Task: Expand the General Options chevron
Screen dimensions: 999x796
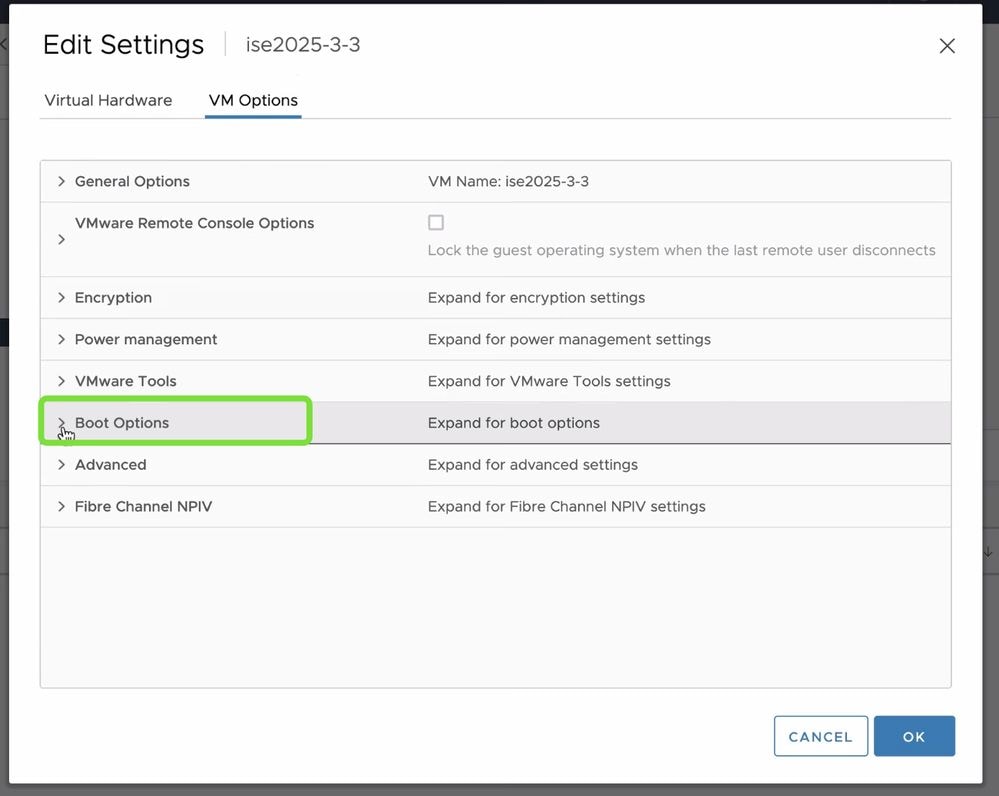Action: pos(61,181)
